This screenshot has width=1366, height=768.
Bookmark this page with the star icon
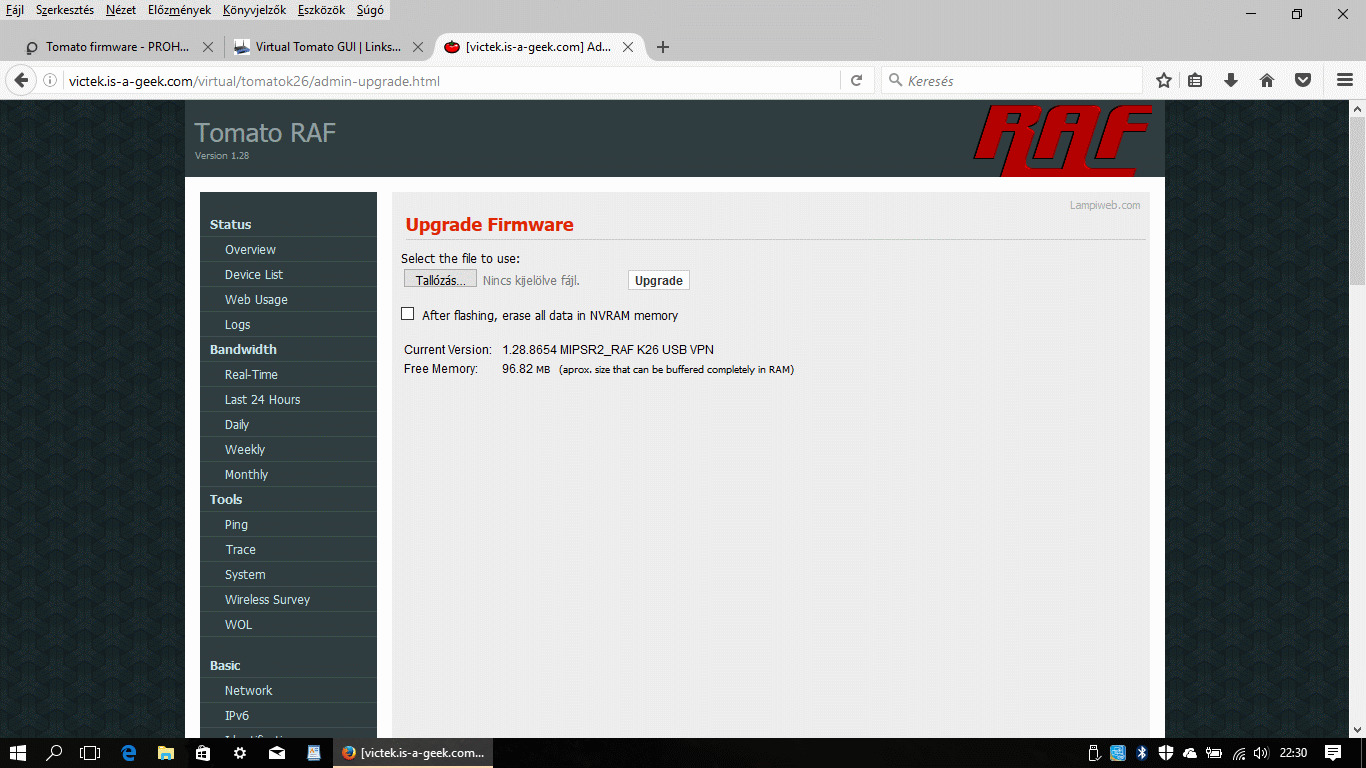(x=1163, y=81)
